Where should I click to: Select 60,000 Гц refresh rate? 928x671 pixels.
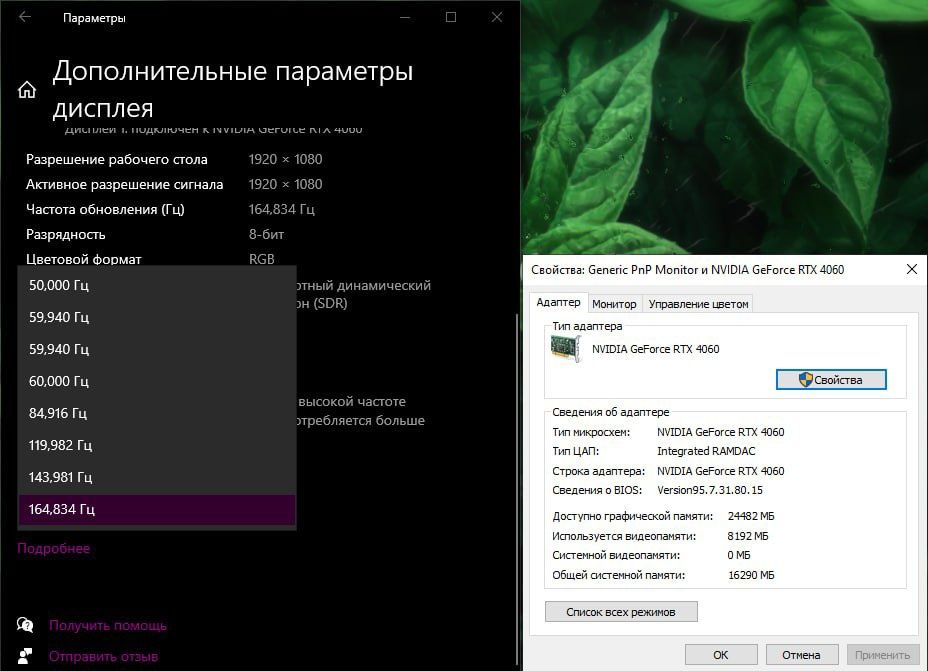click(157, 381)
